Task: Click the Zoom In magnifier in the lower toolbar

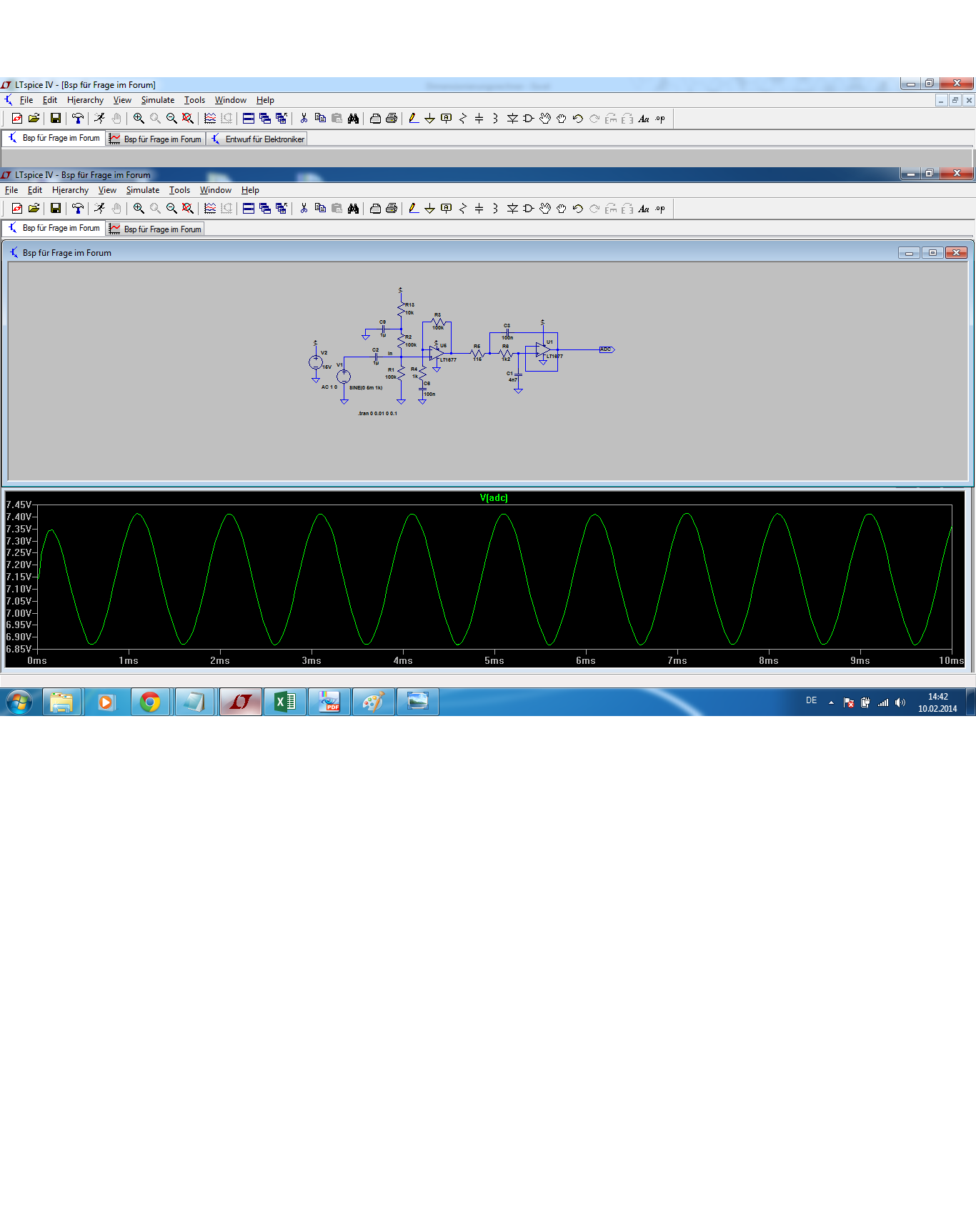Action: [139, 209]
